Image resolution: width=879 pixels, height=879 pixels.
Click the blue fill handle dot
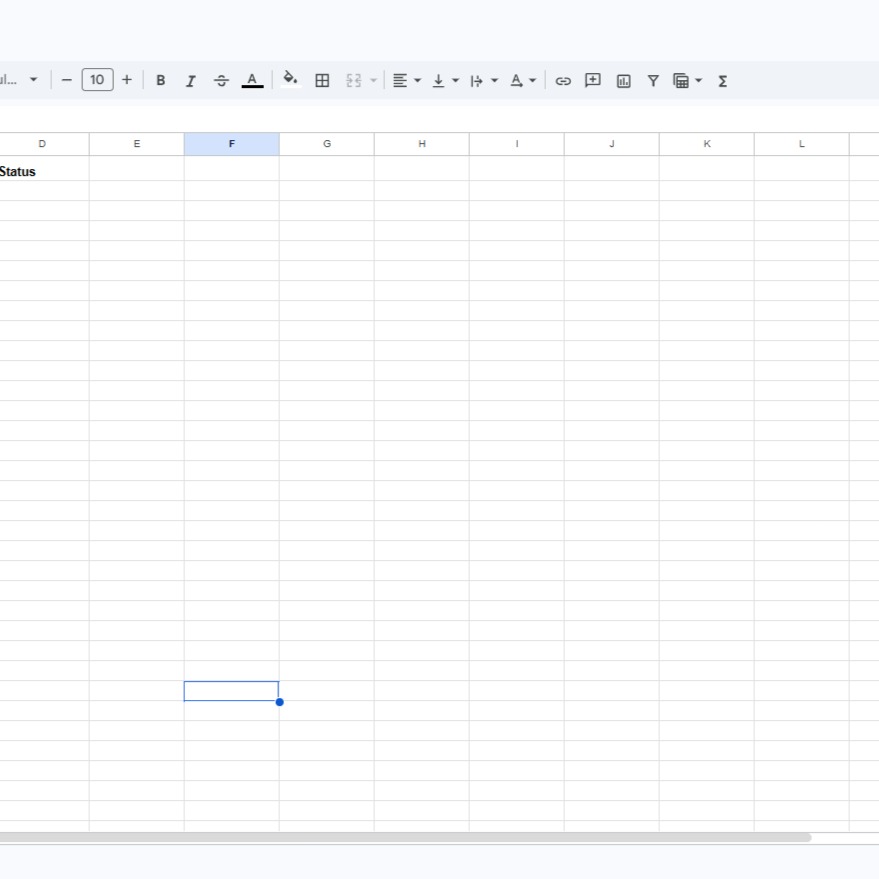(280, 702)
